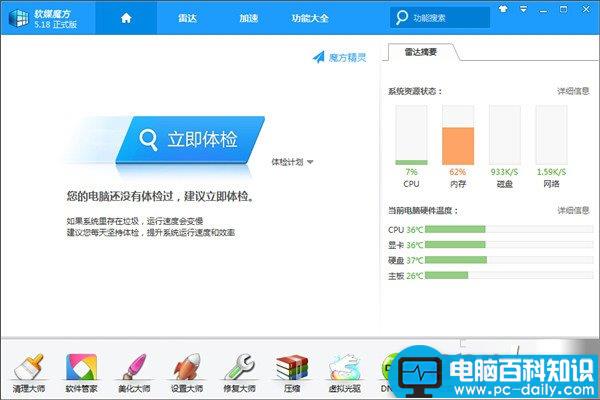Open the home tab with house icon

pos(126,18)
